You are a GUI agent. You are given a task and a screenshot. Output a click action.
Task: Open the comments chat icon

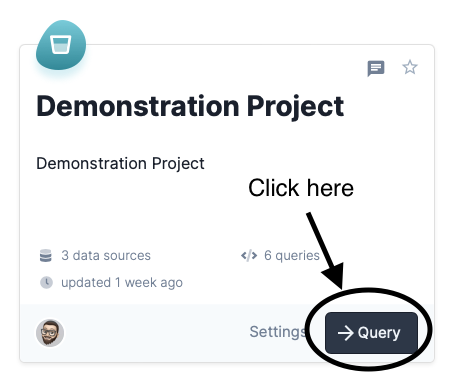(x=376, y=68)
